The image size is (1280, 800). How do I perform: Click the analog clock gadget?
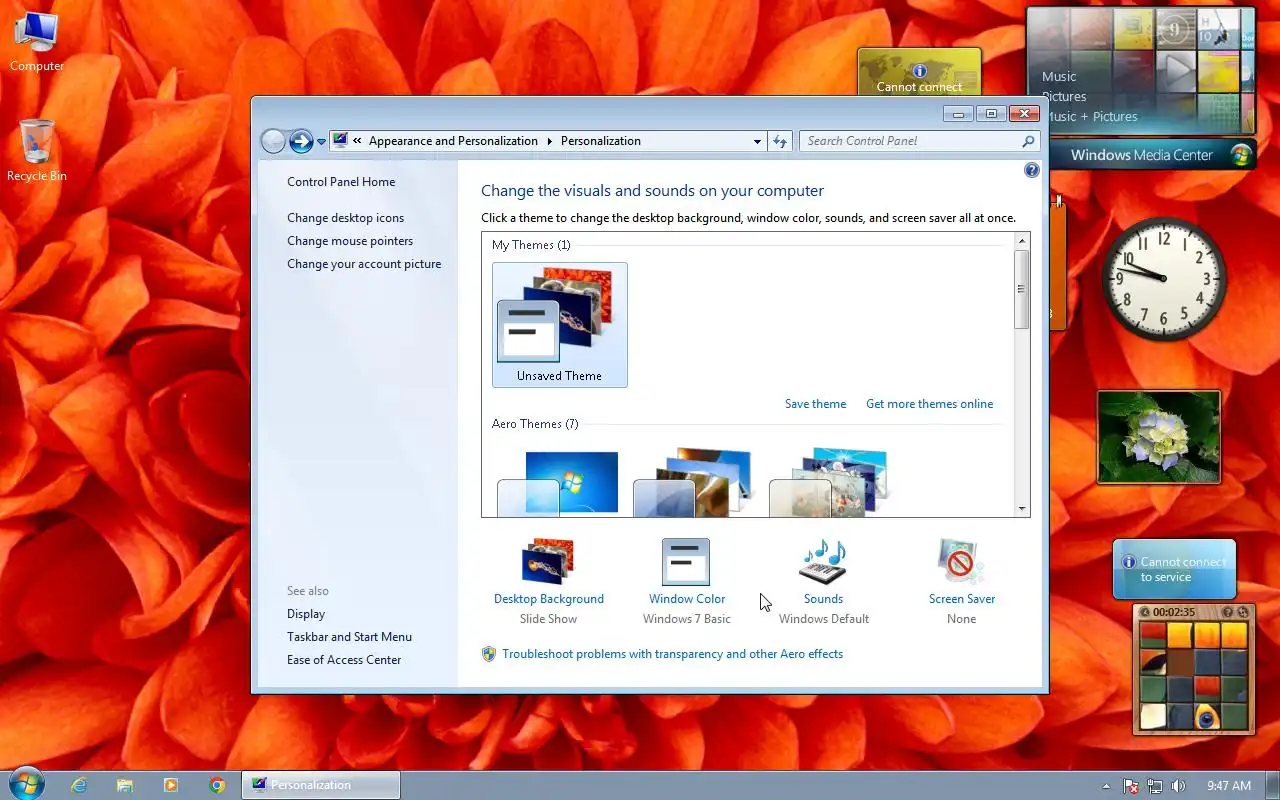click(x=1164, y=279)
